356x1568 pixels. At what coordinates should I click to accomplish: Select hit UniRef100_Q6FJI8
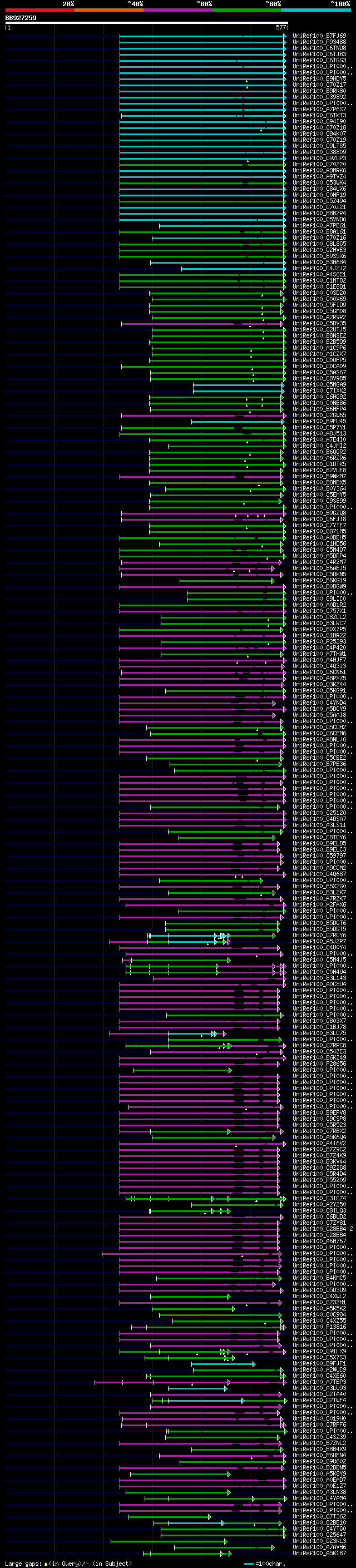[319, 519]
